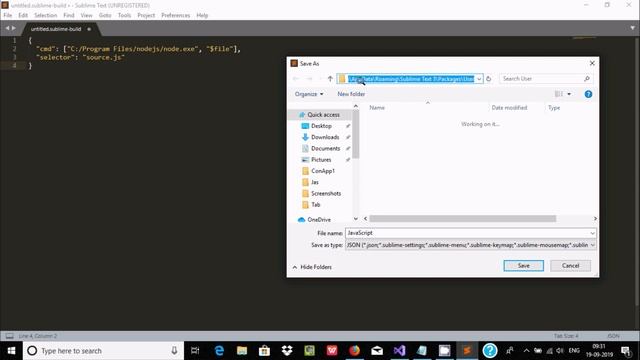The height and width of the screenshot is (360, 640).
Task: Click the Cortana microphone icon
Action: pyautogui.click(x=174, y=351)
